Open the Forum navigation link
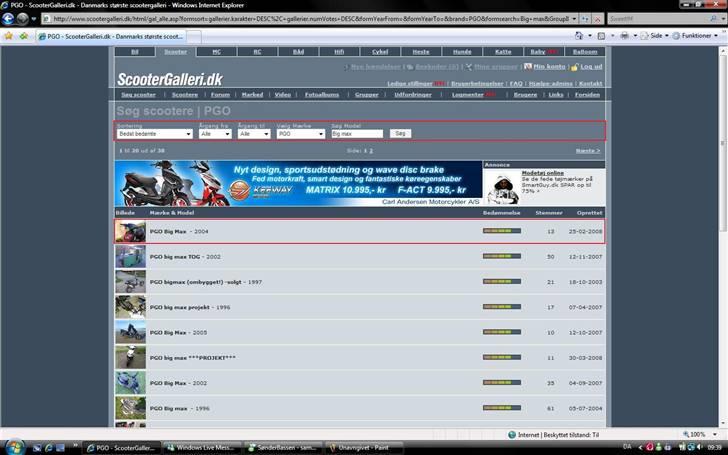The height and width of the screenshot is (455, 728). pos(220,95)
